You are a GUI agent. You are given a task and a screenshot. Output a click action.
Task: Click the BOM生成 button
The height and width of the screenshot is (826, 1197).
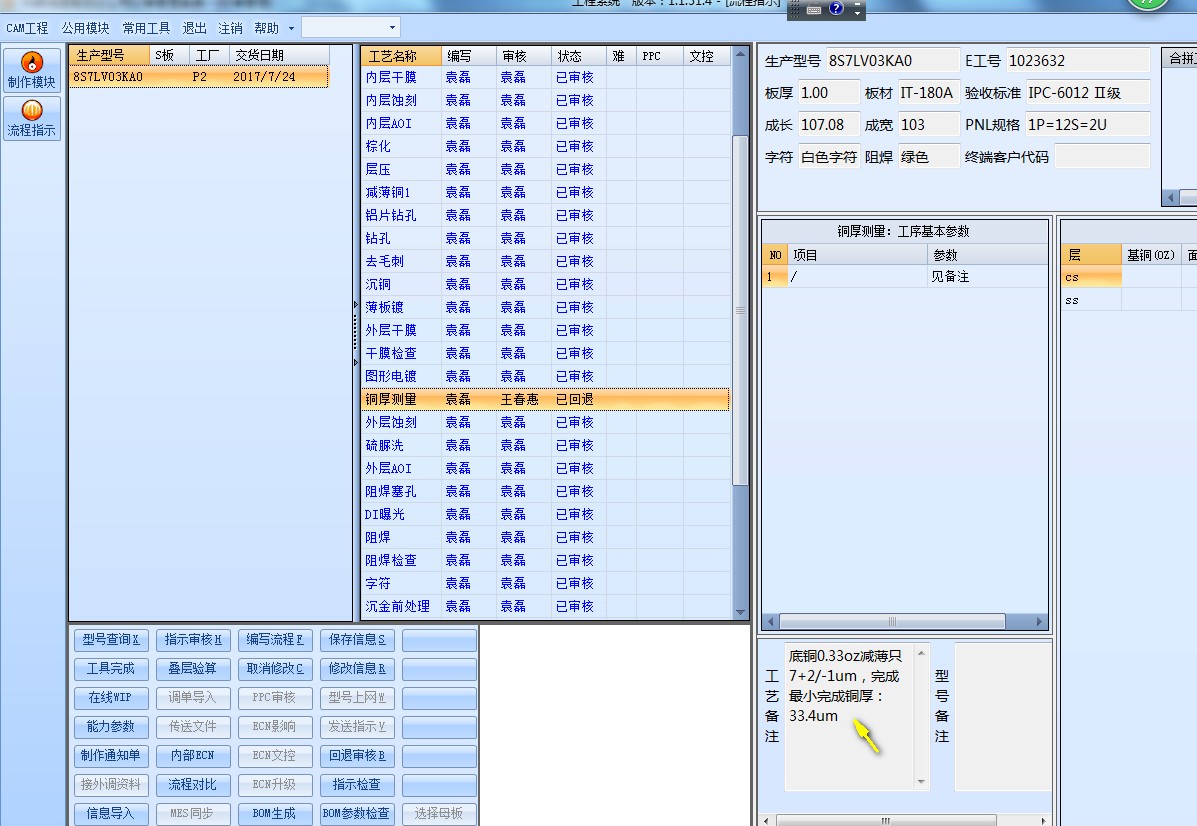tap(275, 814)
